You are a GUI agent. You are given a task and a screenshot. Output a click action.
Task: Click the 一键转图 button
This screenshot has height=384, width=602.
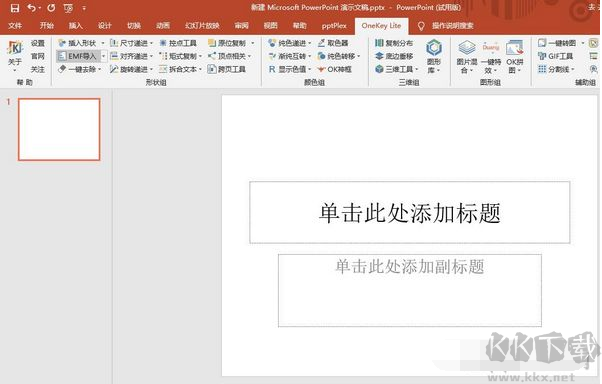point(557,43)
